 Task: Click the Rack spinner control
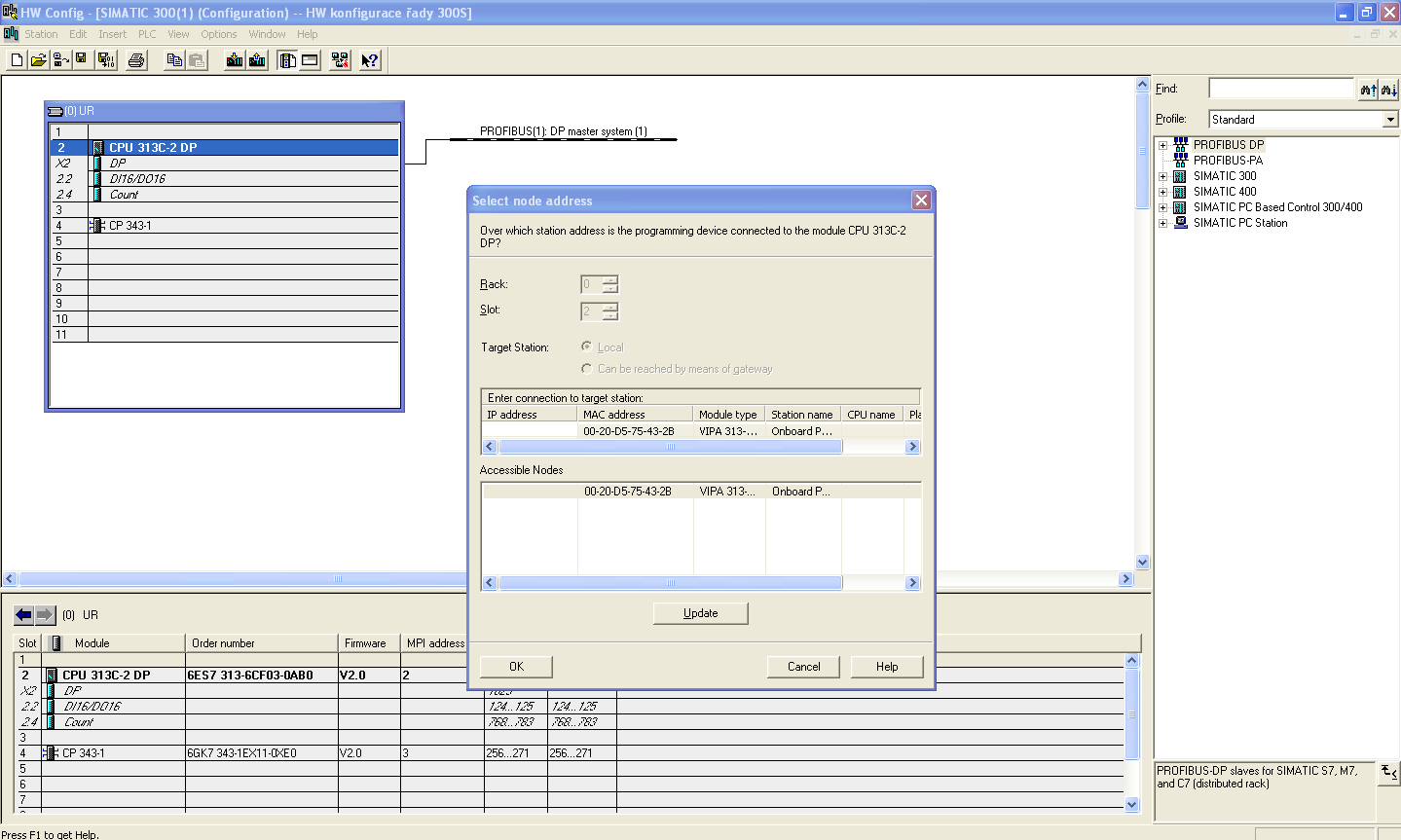tap(600, 284)
